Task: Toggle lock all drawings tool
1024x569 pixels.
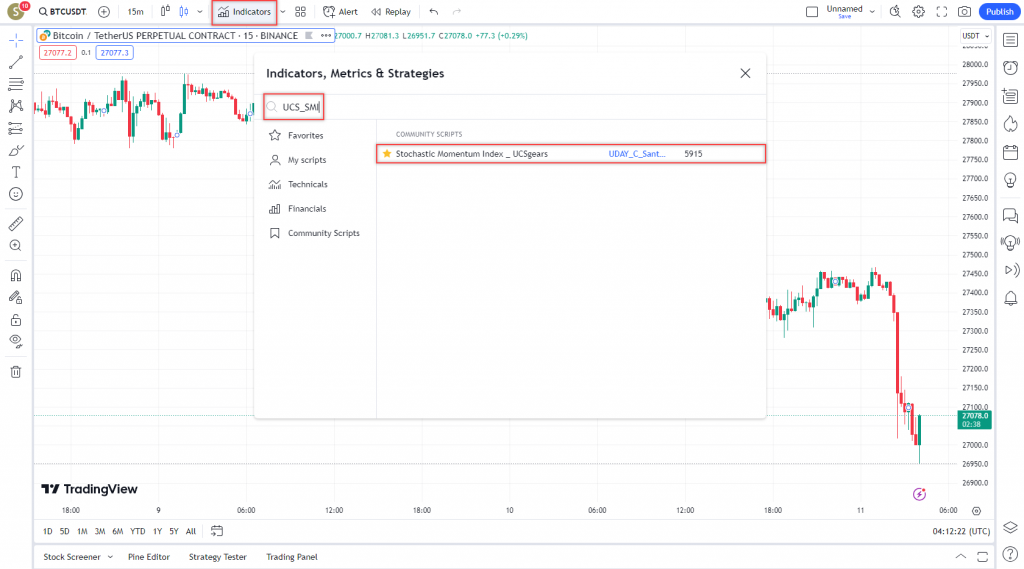Action: 15,320
